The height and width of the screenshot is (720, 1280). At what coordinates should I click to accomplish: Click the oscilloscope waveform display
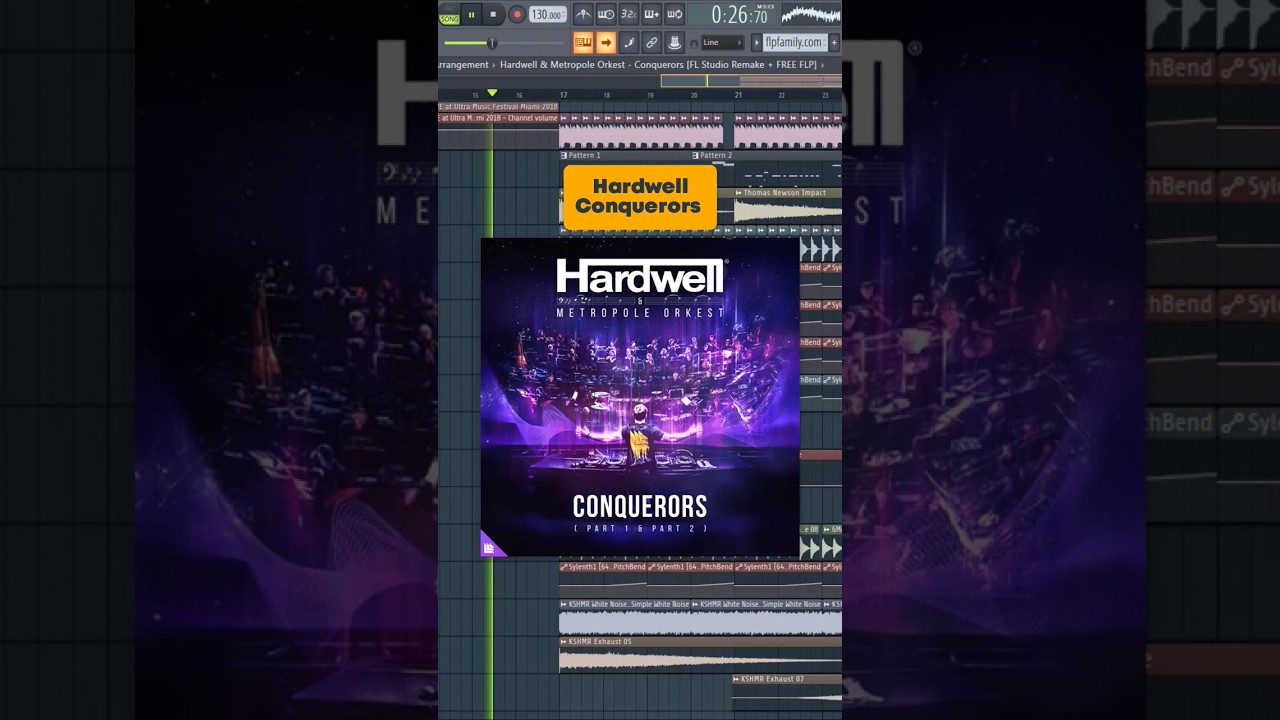(x=811, y=14)
